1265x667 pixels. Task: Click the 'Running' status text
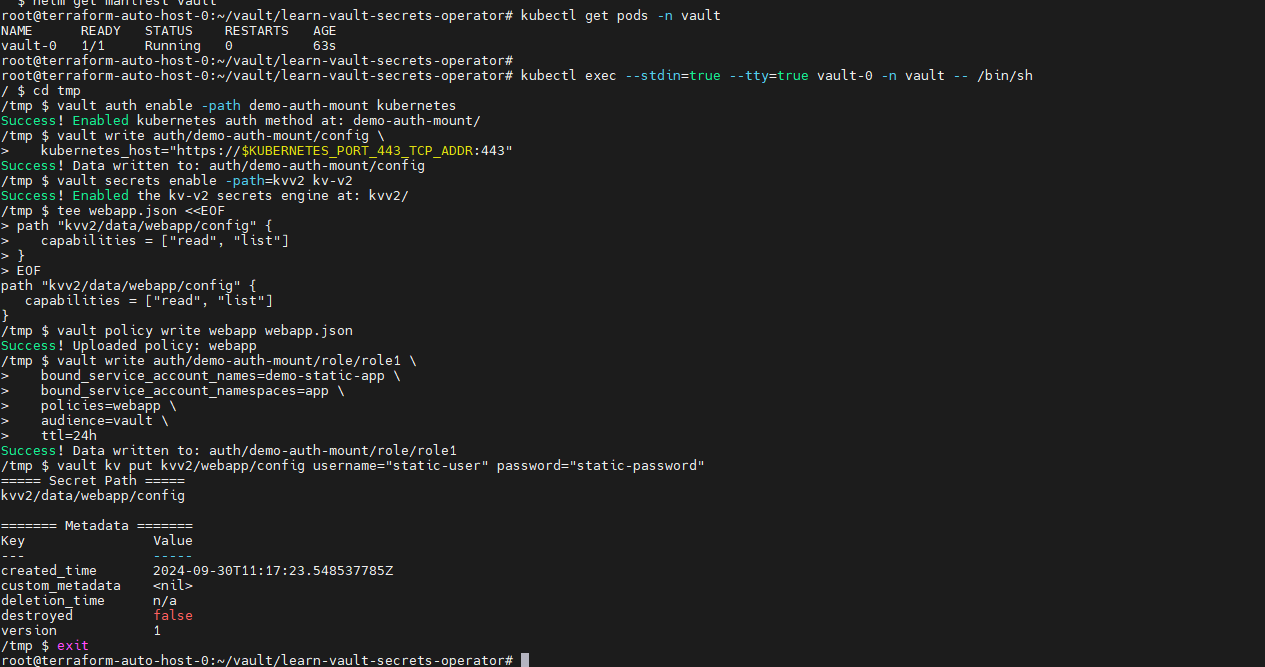click(x=173, y=46)
